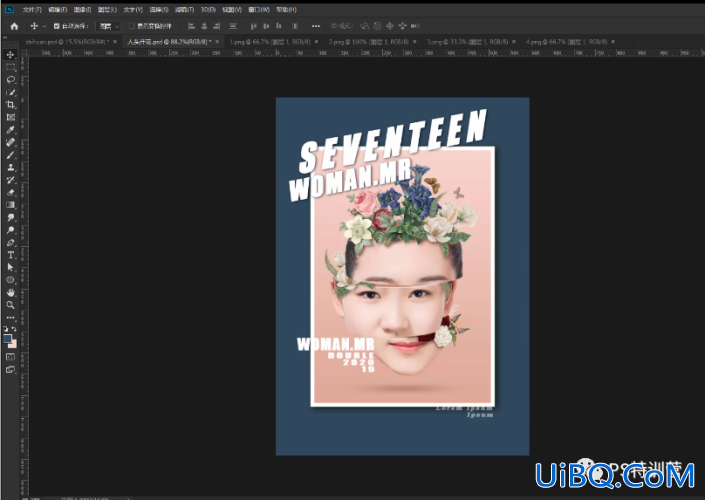705x500 pixels.
Task: Select the Smudge tool
Action: tap(10, 218)
